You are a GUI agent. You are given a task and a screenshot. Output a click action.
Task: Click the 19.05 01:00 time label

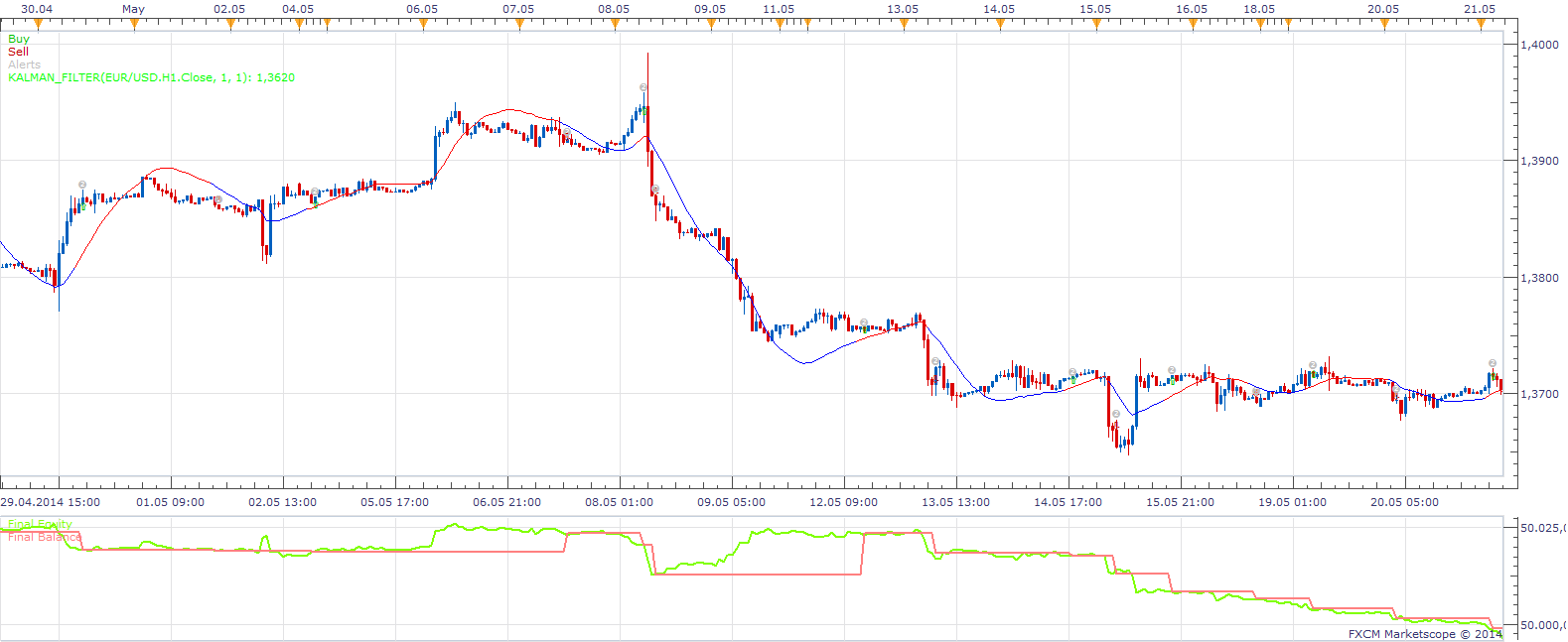click(1293, 502)
